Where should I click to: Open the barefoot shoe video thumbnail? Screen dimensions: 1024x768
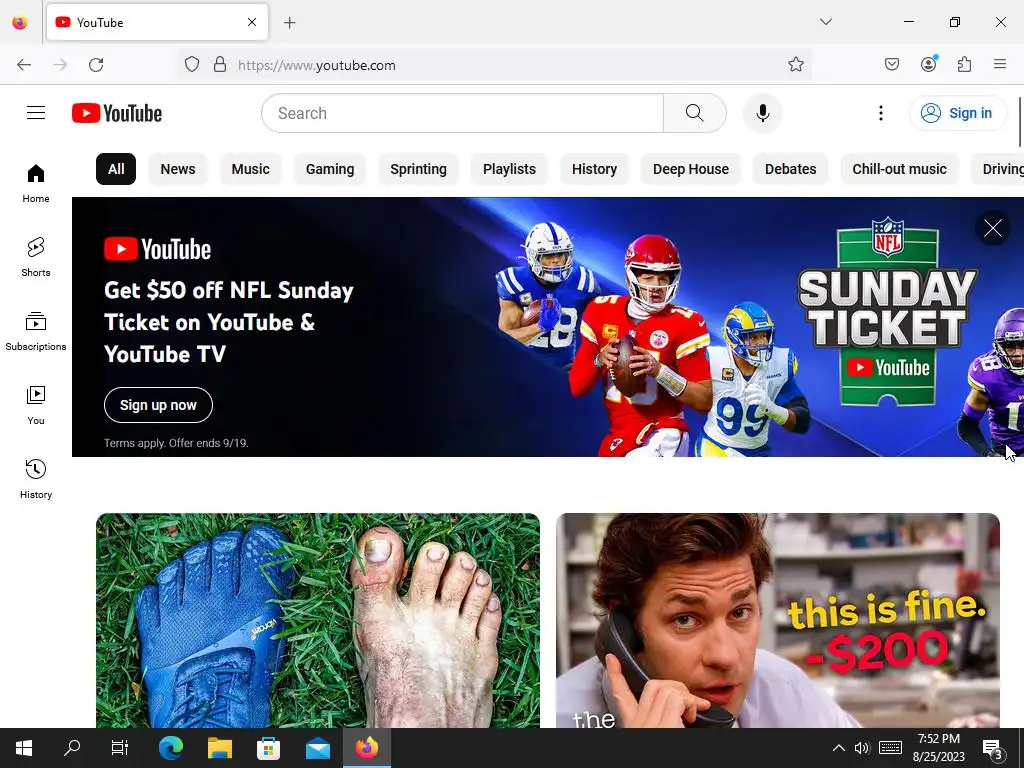pyautogui.click(x=318, y=620)
